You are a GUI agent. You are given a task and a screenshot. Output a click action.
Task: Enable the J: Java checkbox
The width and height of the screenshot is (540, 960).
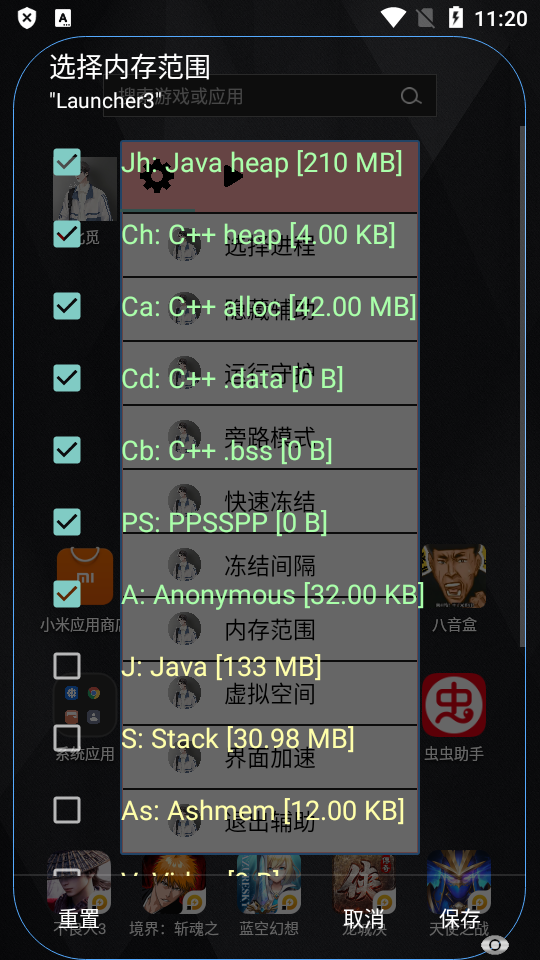[67, 666]
